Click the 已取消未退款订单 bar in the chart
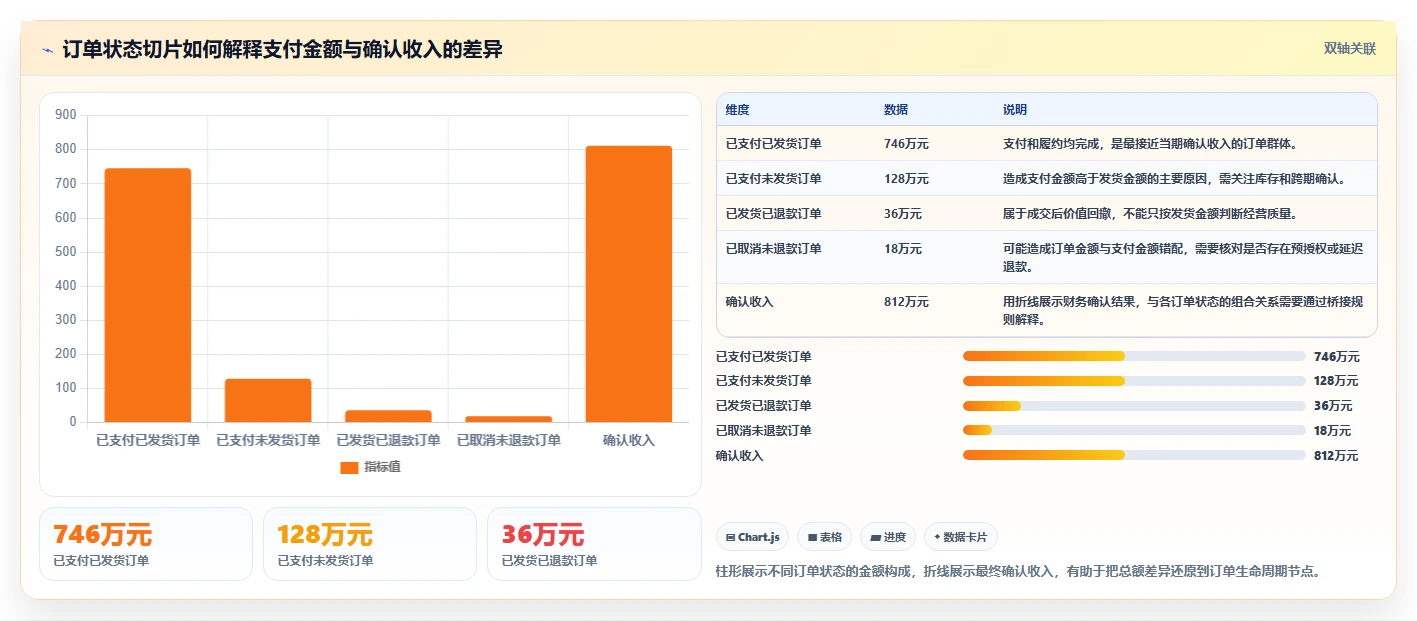 pos(508,419)
